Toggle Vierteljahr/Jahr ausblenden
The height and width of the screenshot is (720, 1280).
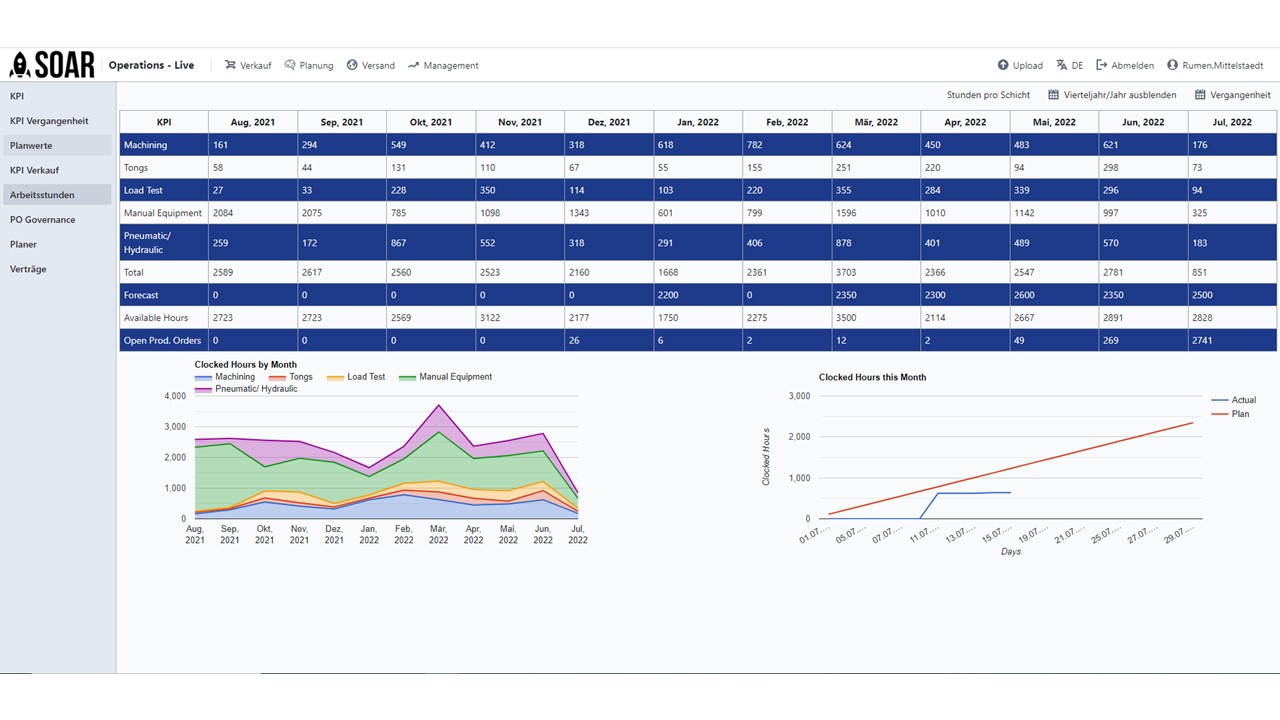pos(1112,95)
